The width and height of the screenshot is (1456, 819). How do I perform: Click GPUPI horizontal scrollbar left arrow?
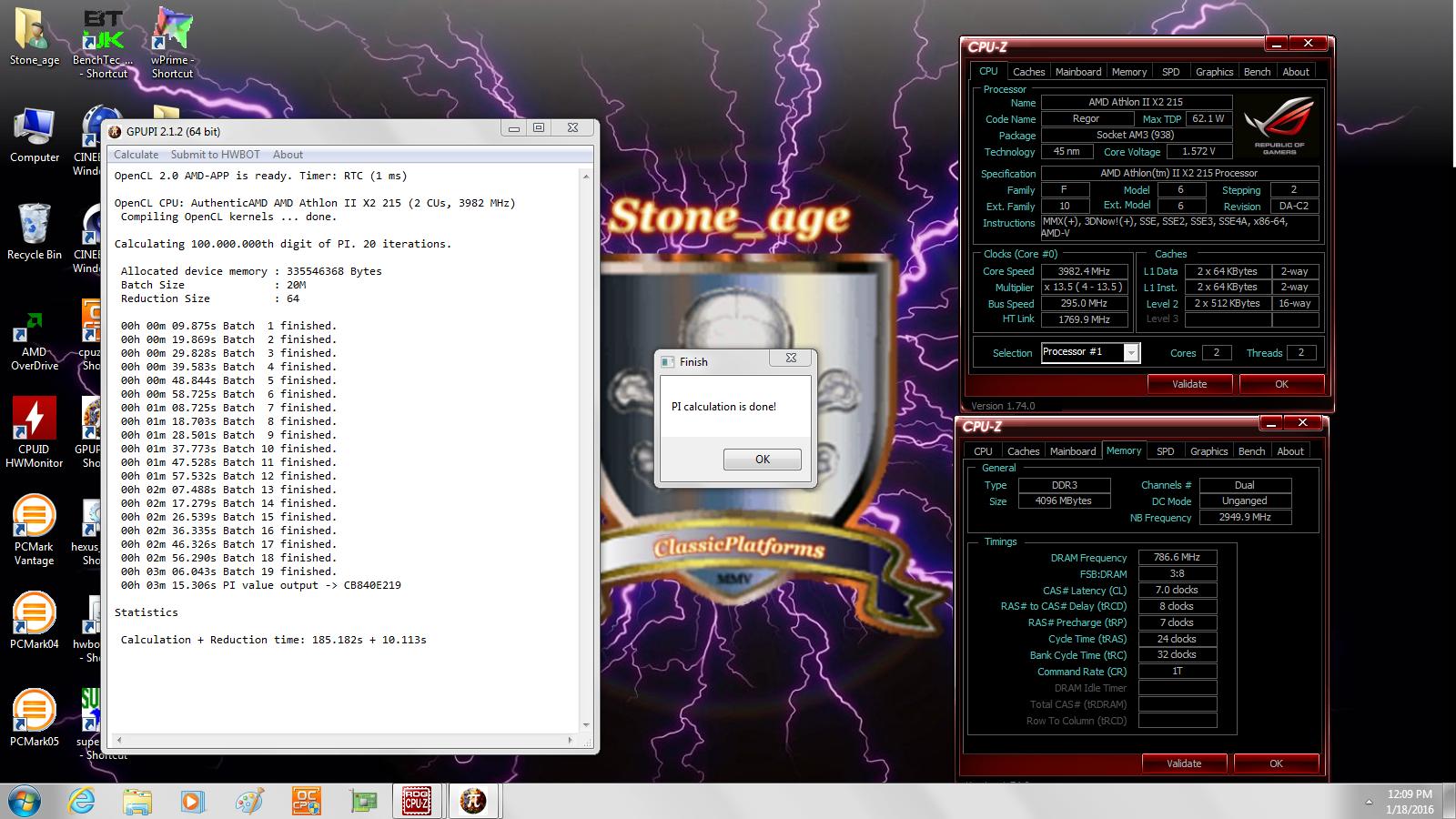[x=118, y=740]
